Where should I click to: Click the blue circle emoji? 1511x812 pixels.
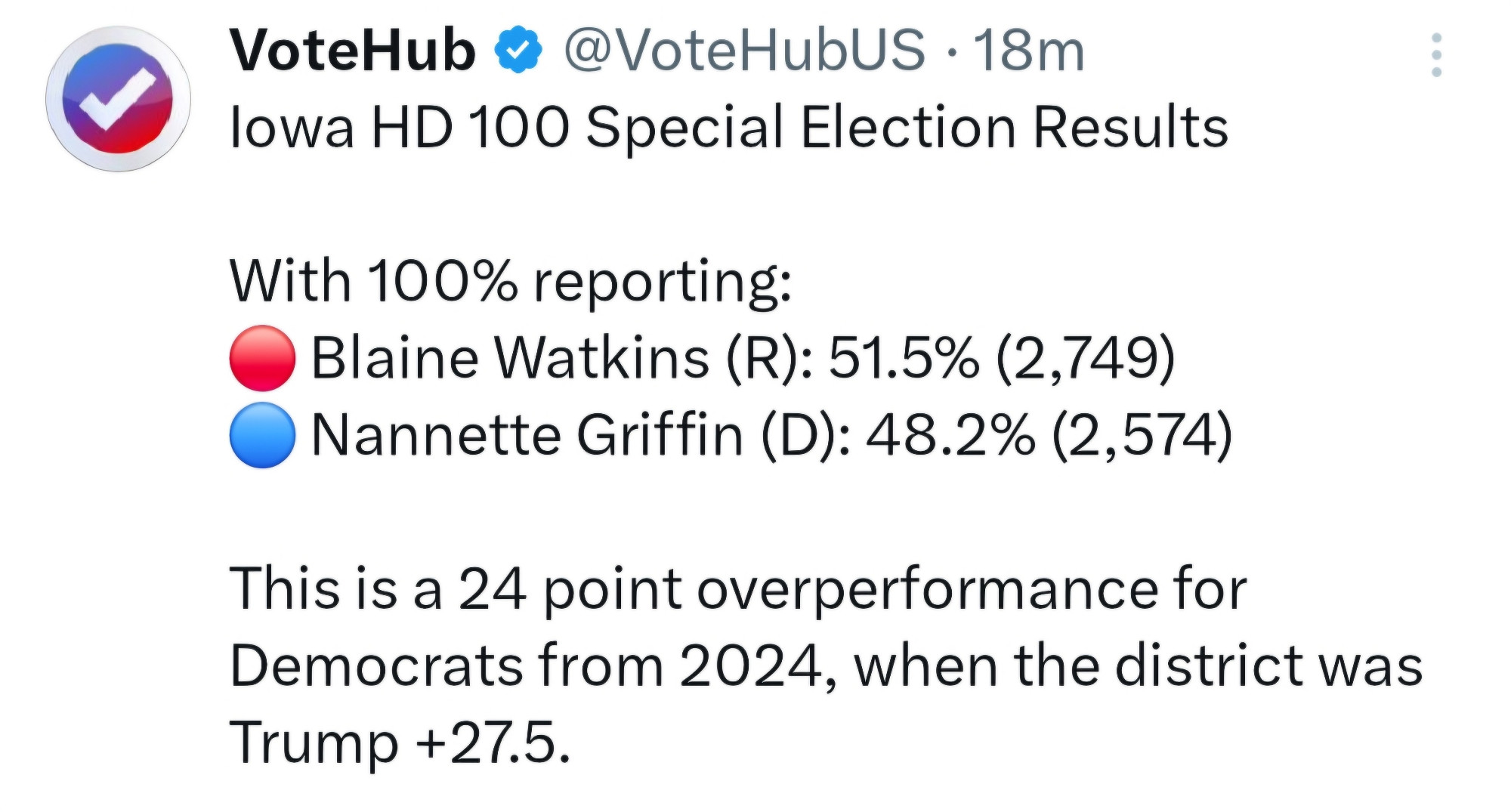(x=262, y=436)
